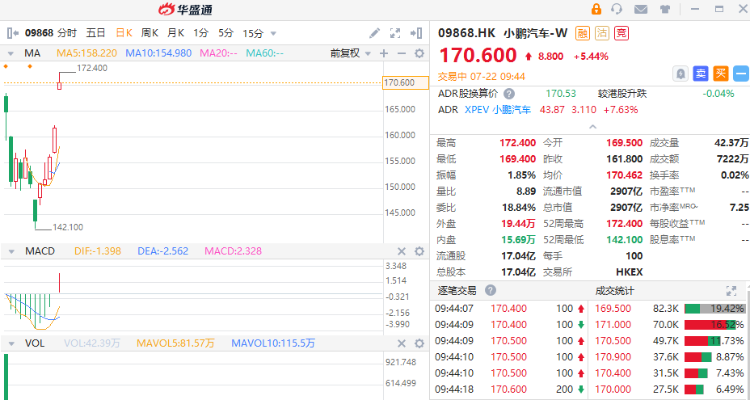The width and height of the screenshot is (750, 400).
Task: Open the customer service headset icon
Action: (x=617, y=9)
